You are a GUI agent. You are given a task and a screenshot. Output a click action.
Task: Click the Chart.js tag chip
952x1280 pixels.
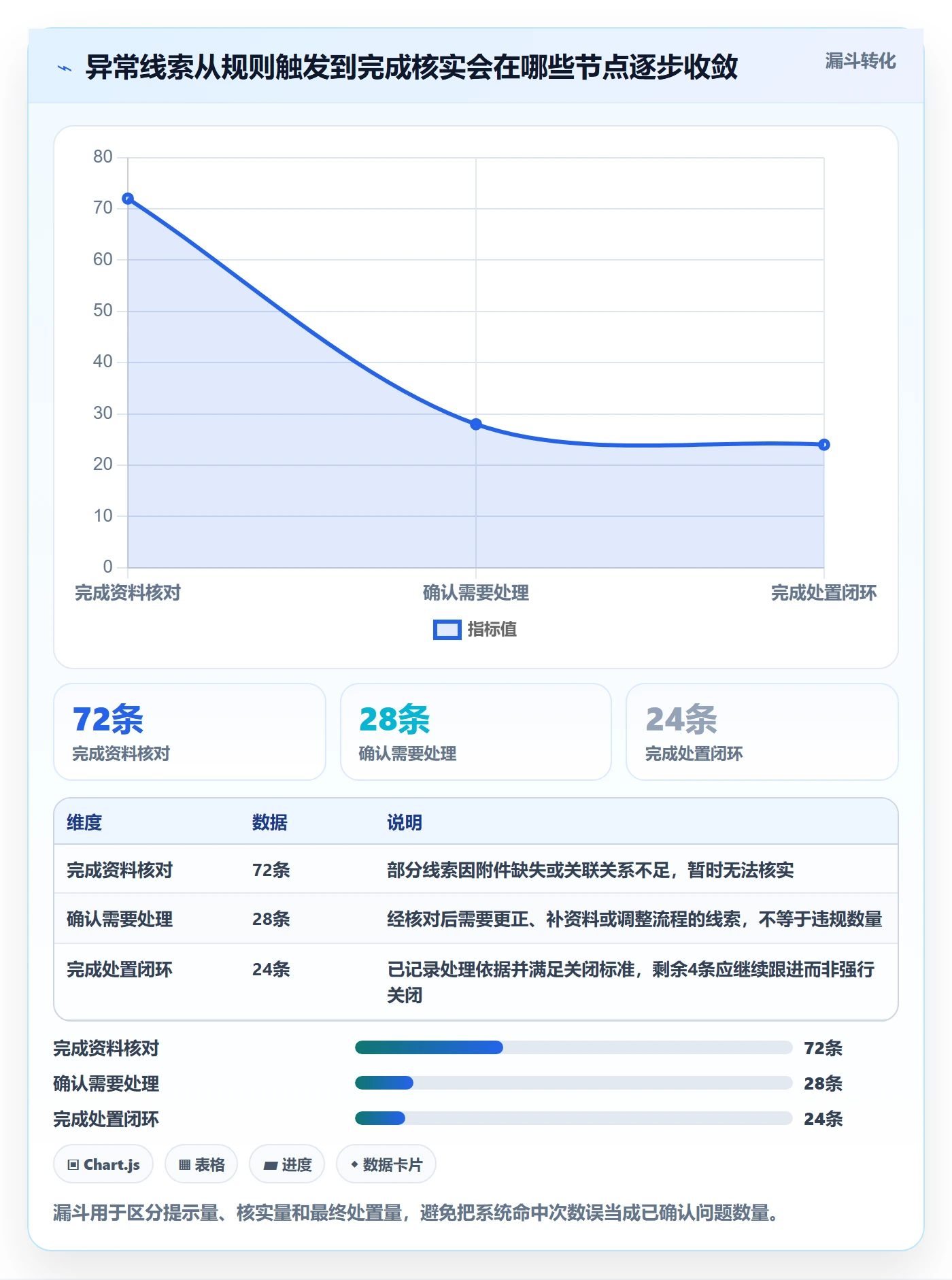(103, 1164)
